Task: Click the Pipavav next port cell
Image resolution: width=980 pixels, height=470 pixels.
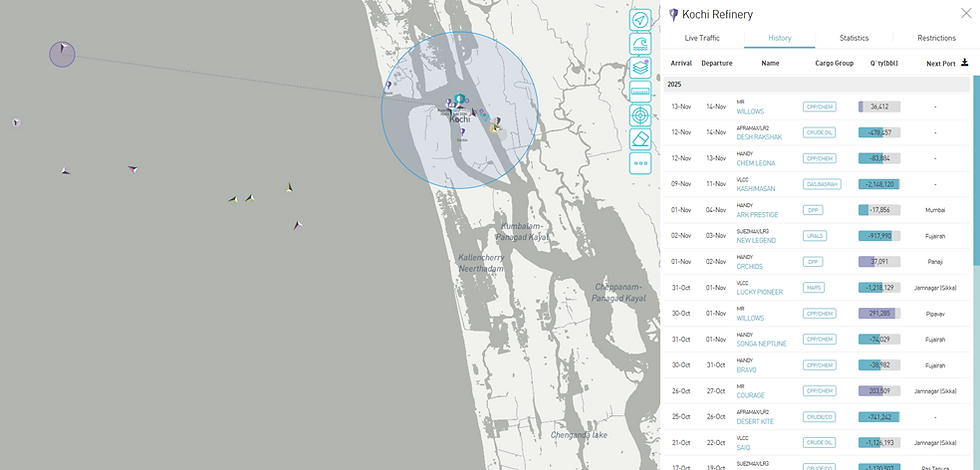Action: coord(935,313)
